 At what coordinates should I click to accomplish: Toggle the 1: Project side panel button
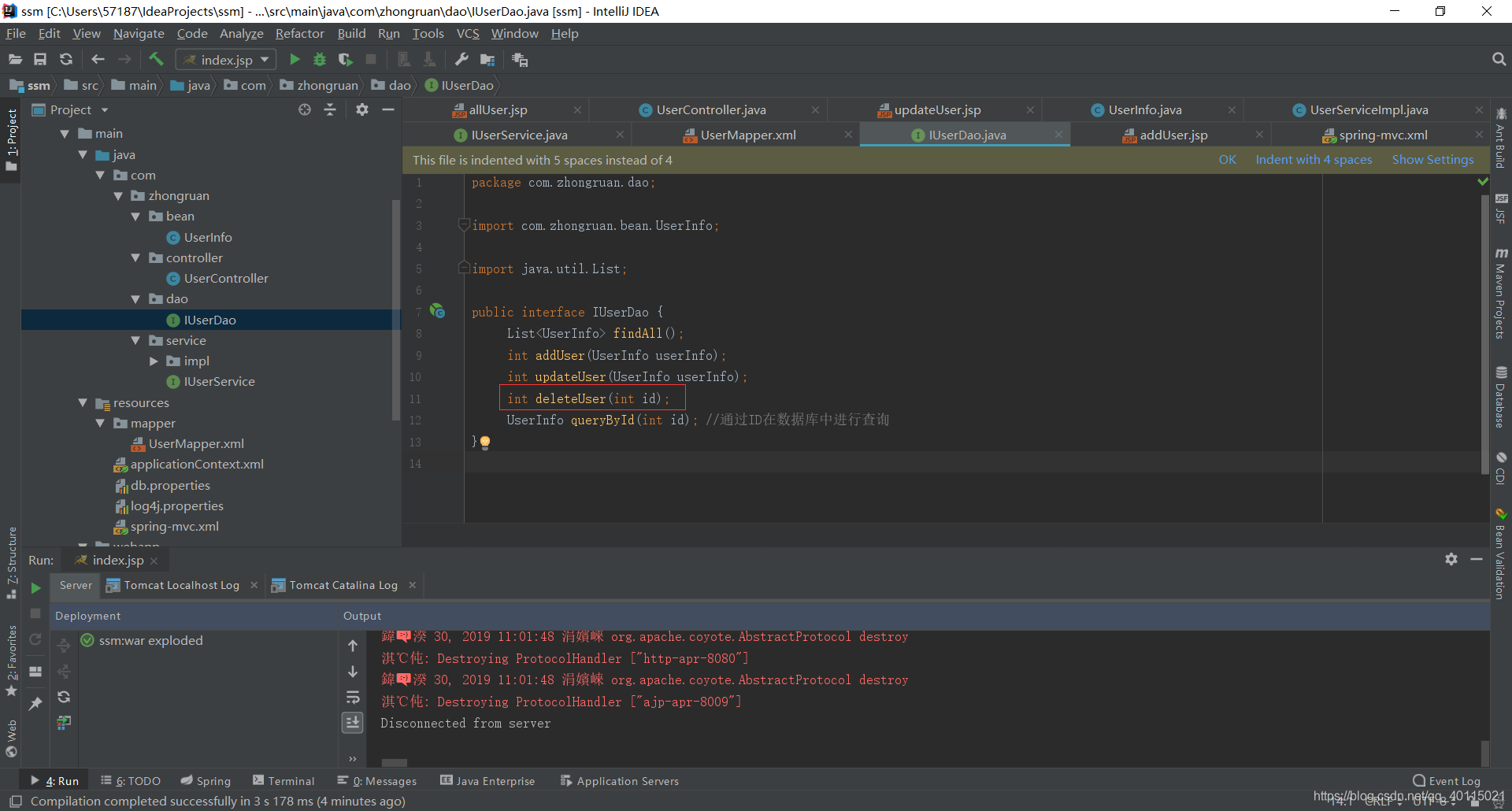[x=11, y=140]
